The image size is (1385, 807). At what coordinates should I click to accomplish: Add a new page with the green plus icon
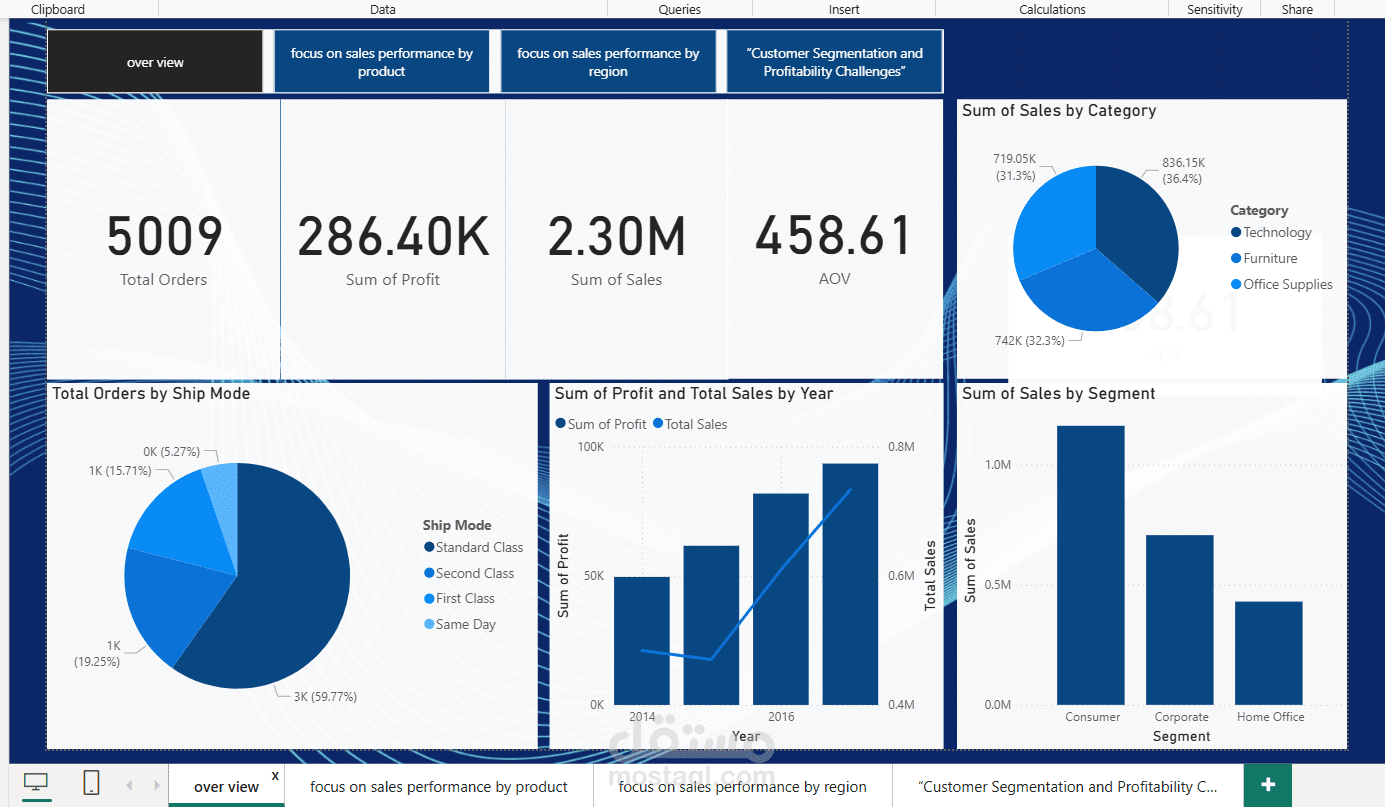[1266, 785]
